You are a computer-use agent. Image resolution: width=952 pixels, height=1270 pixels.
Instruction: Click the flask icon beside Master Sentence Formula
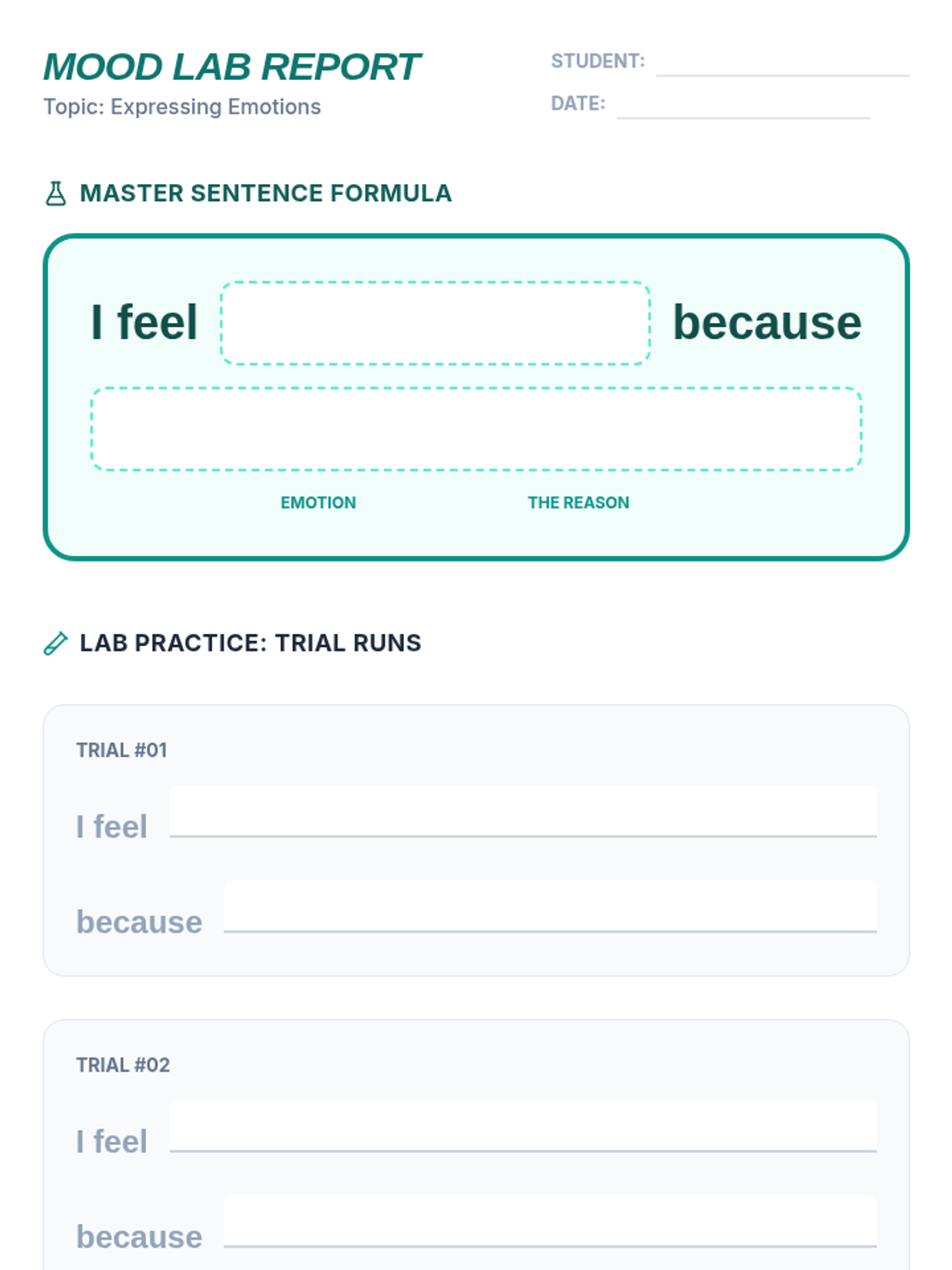click(x=56, y=194)
